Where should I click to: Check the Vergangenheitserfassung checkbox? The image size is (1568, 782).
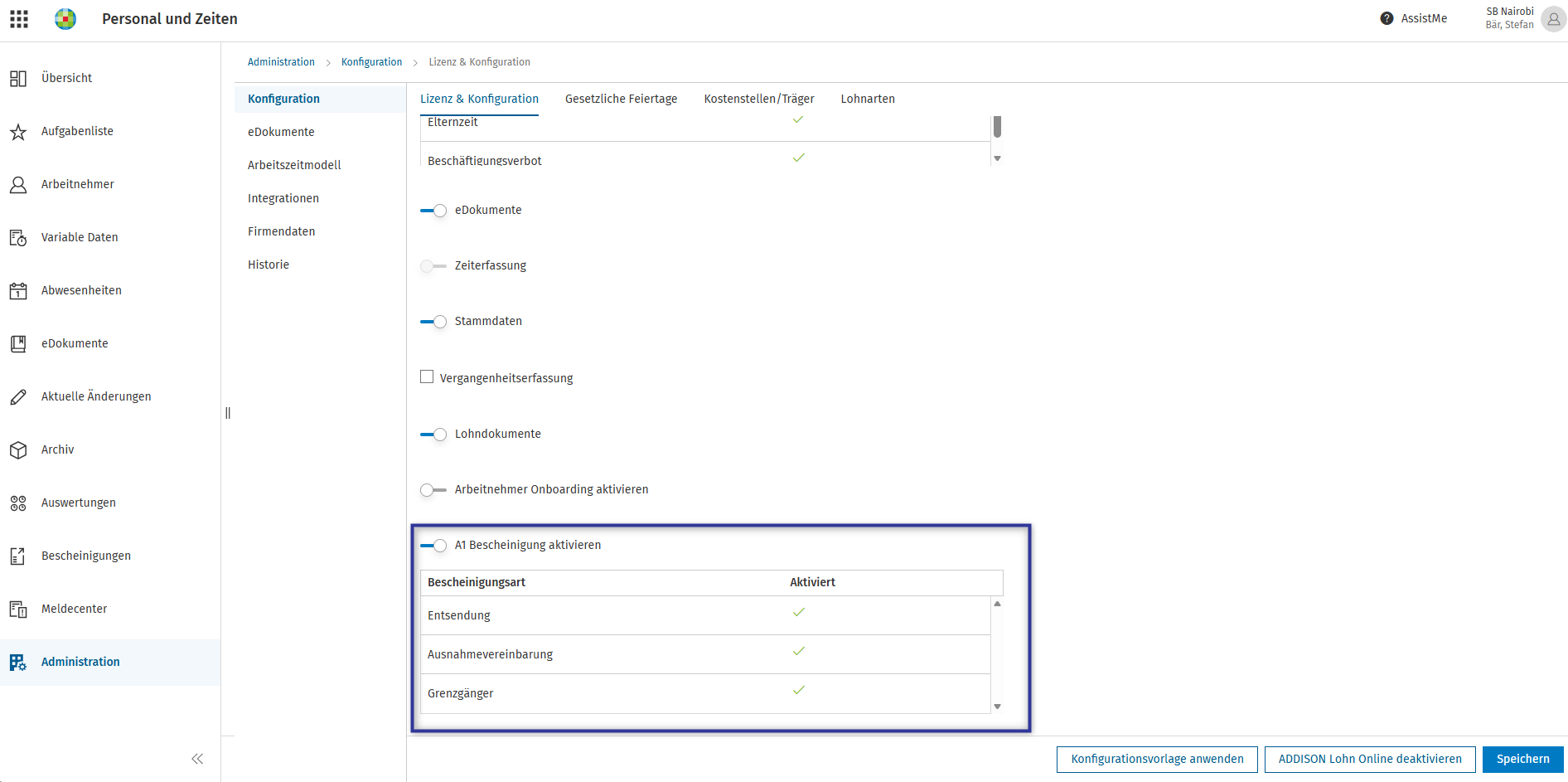point(427,377)
